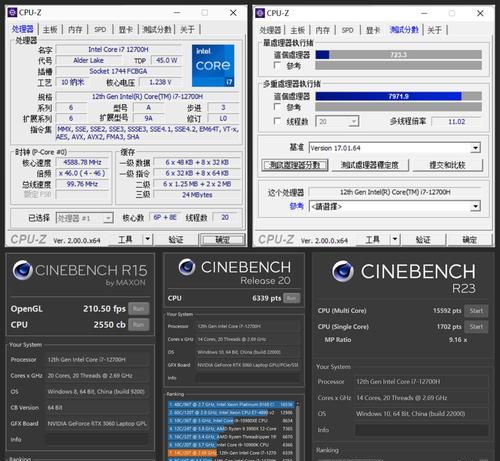This screenshot has width=500, height=461.
Task: Enable the single-thread 参考 checkbox
Action: click(x=277, y=65)
